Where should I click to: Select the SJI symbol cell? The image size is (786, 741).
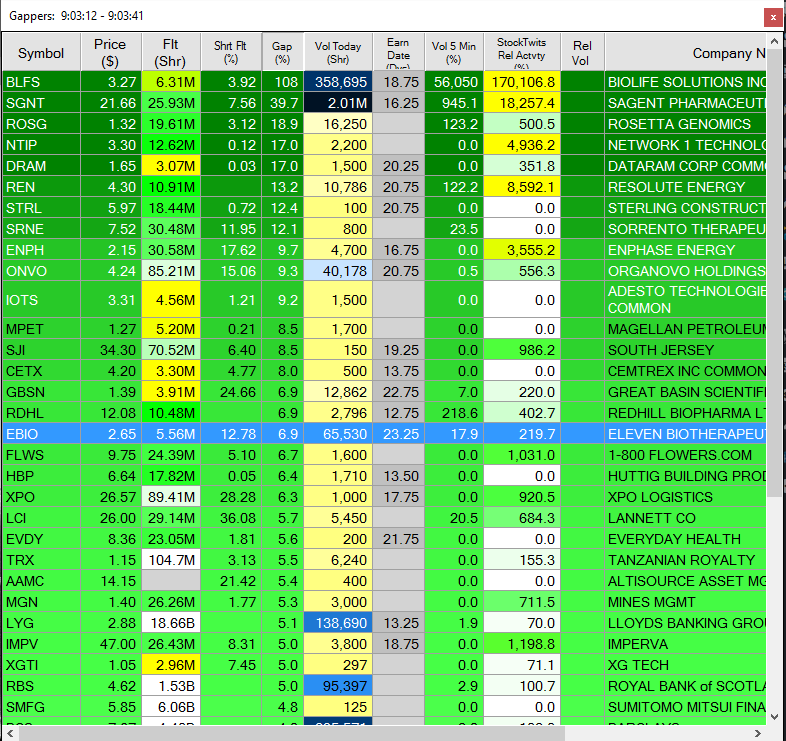pos(41,350)
